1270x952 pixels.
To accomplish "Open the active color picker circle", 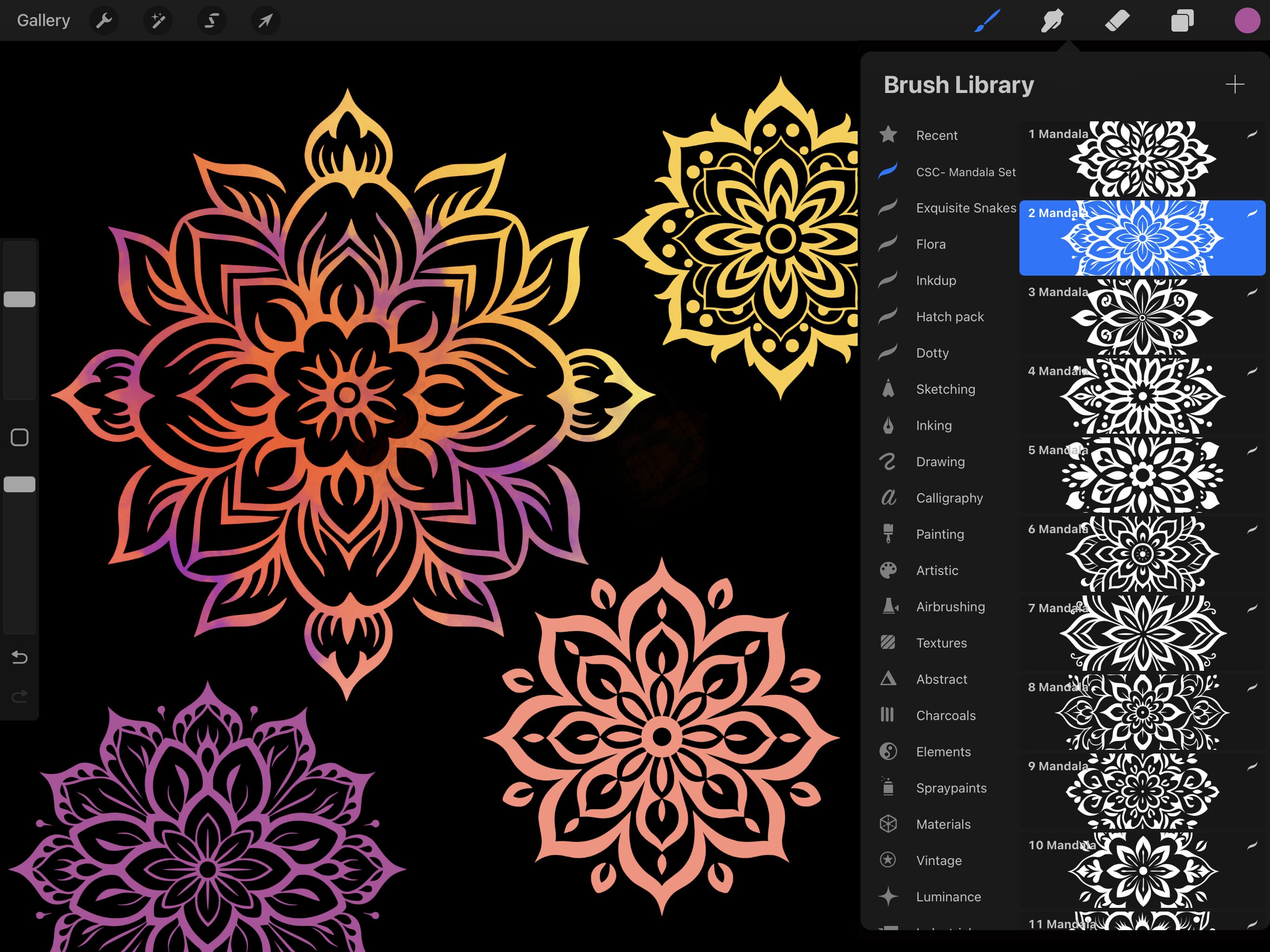I will 1247,20.
